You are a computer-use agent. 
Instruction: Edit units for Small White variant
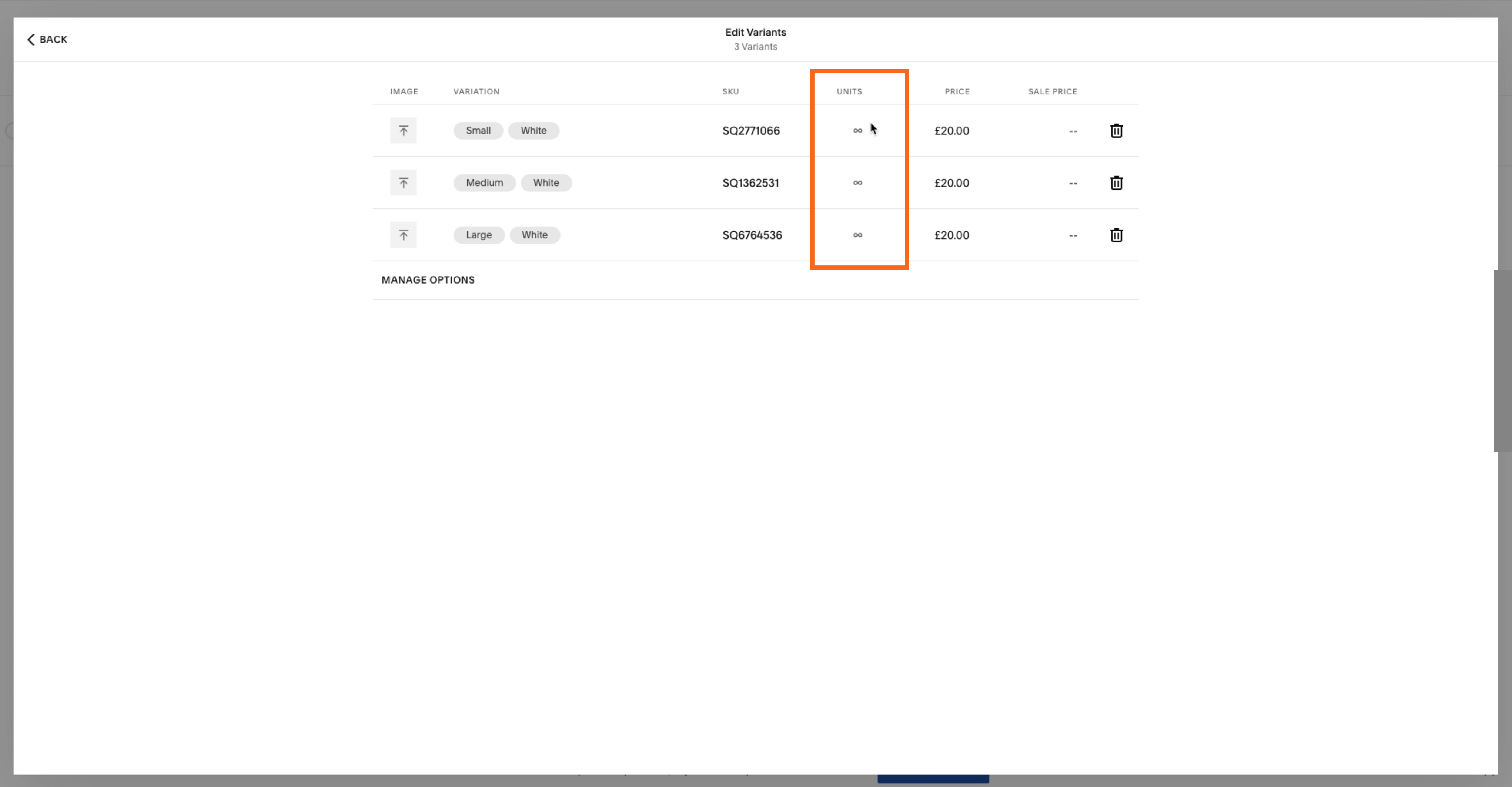[857, 131]
